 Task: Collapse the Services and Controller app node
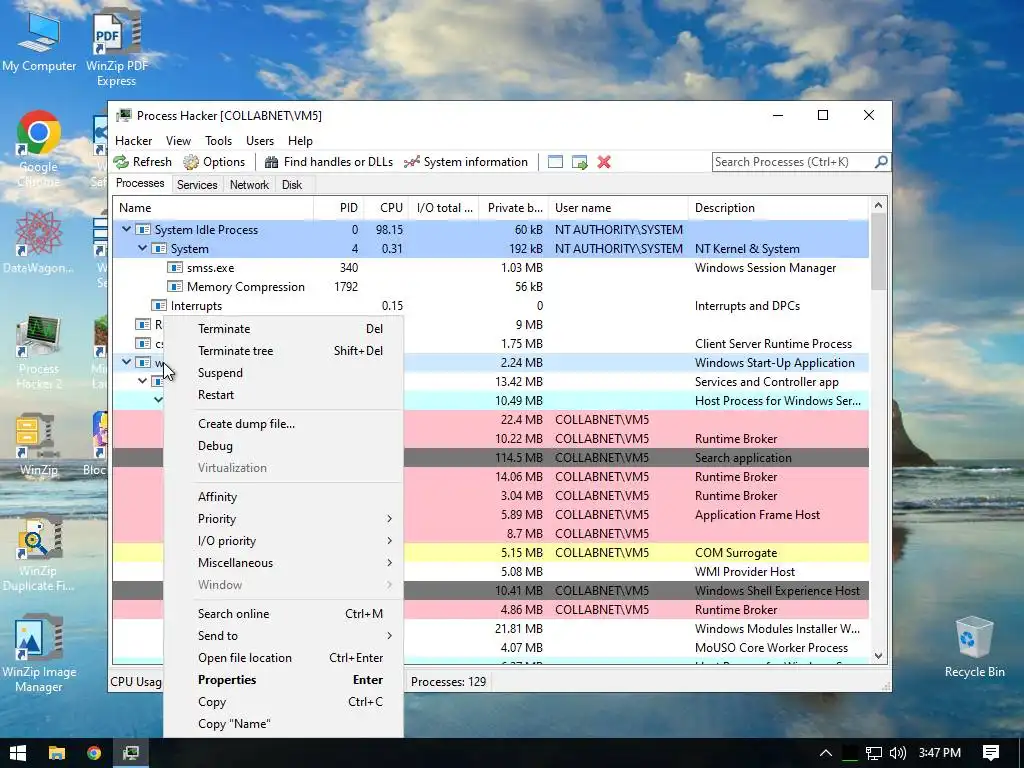click(x=142, y=381)
